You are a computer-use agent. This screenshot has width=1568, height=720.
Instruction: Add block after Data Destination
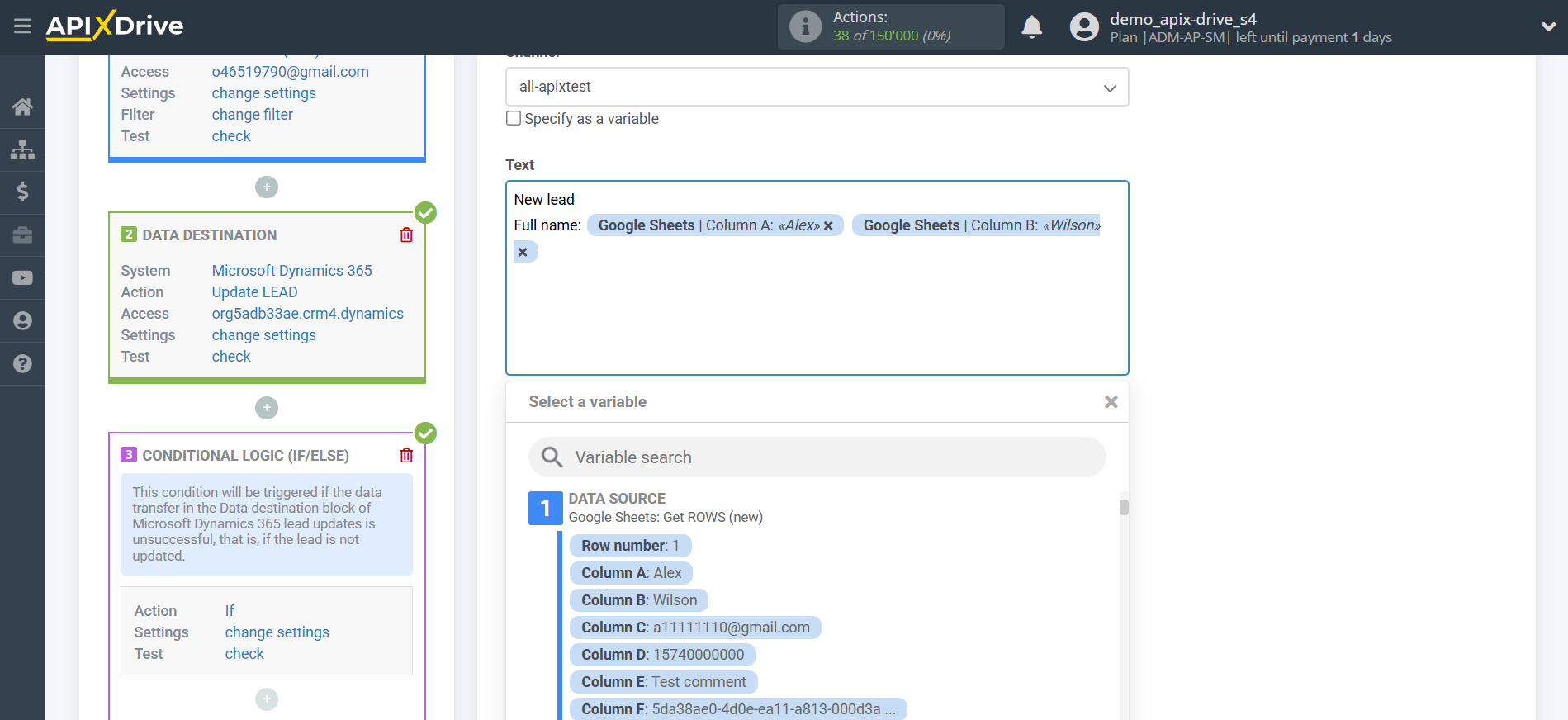[267, 408]
